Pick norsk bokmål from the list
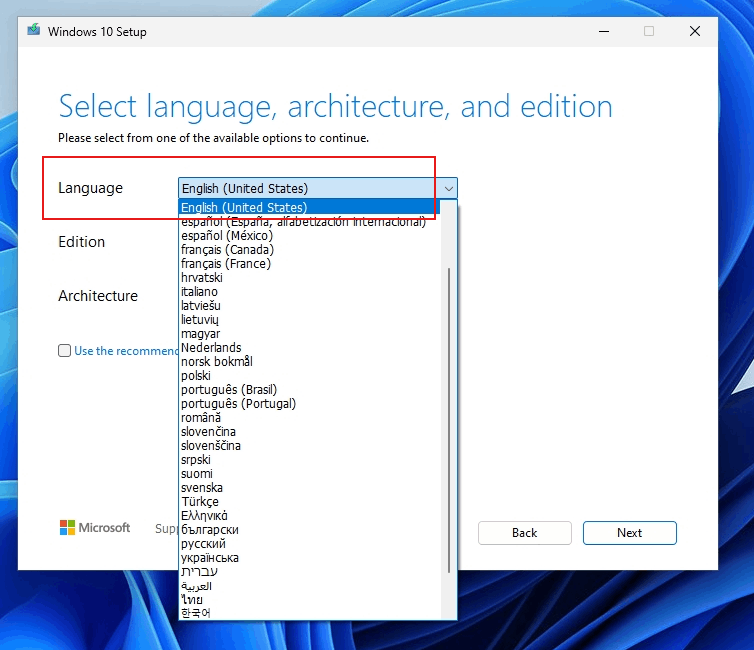This screenshot has height=650, width=754. pos(309,361)
